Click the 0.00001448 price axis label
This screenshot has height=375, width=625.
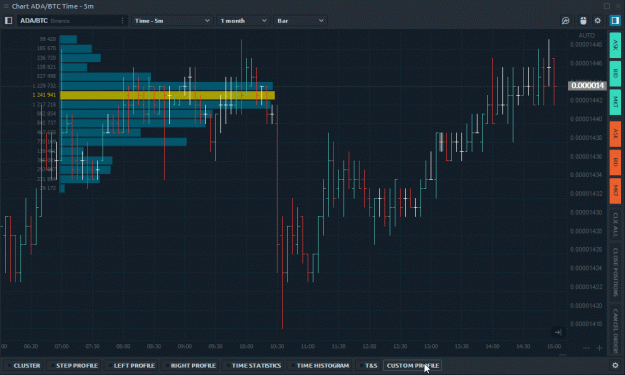coord(586,44)
